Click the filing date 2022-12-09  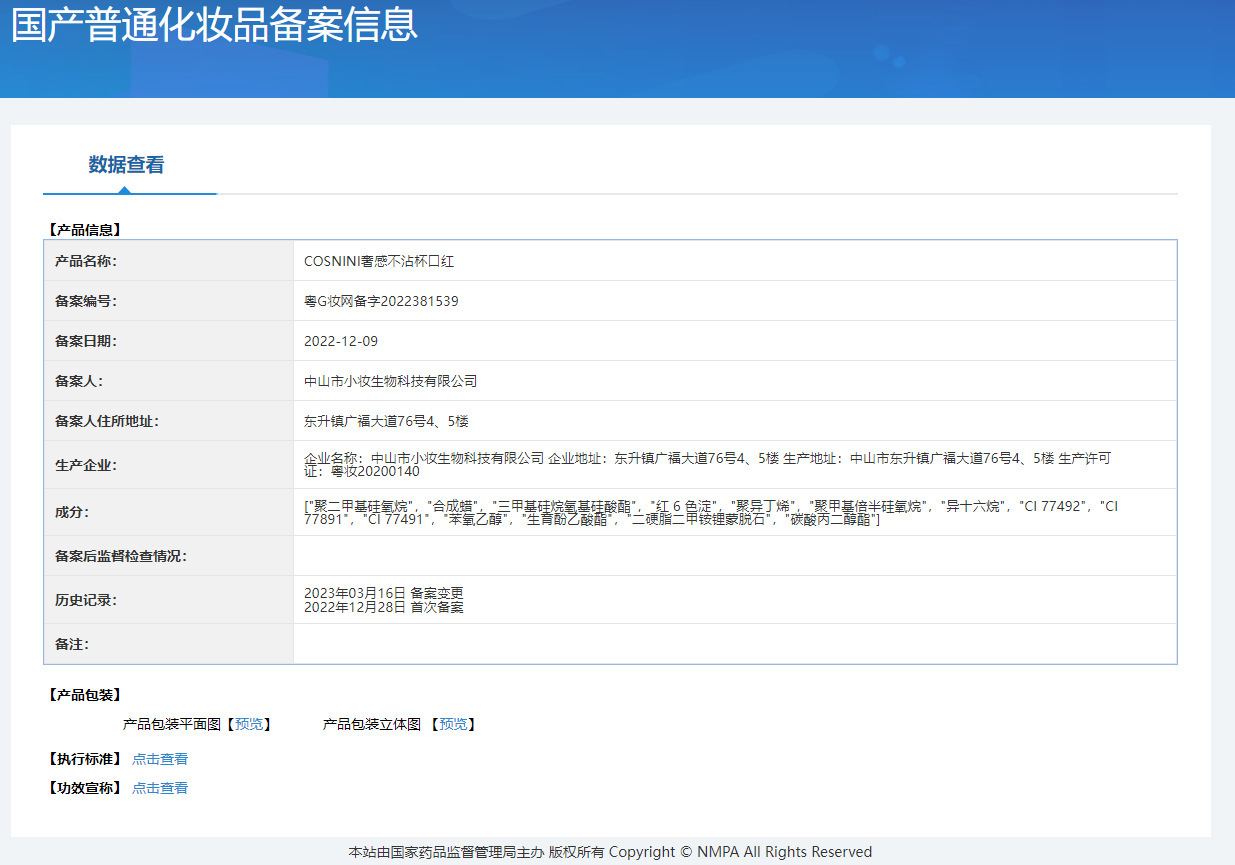point(341,341)
